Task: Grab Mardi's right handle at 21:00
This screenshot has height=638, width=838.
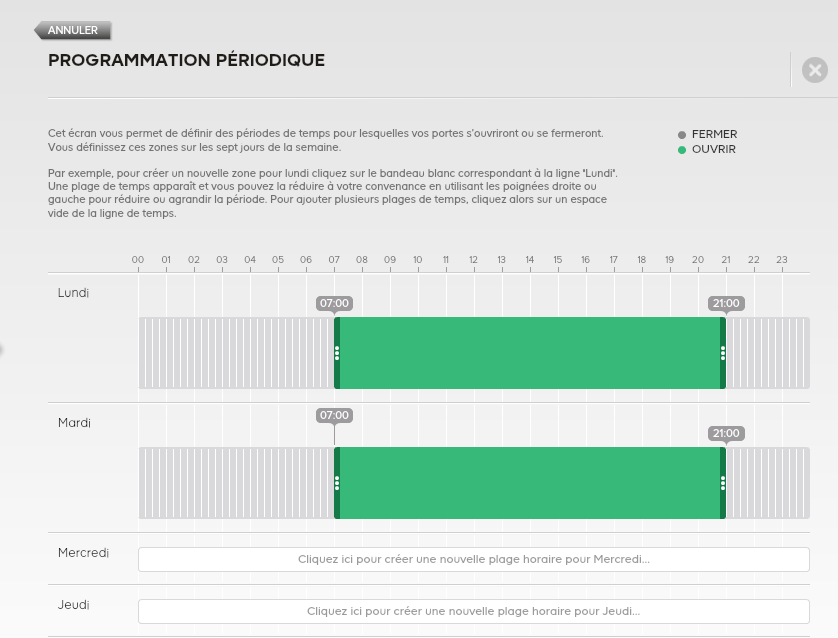Action: pyautogui.click(x=723, y=483)
